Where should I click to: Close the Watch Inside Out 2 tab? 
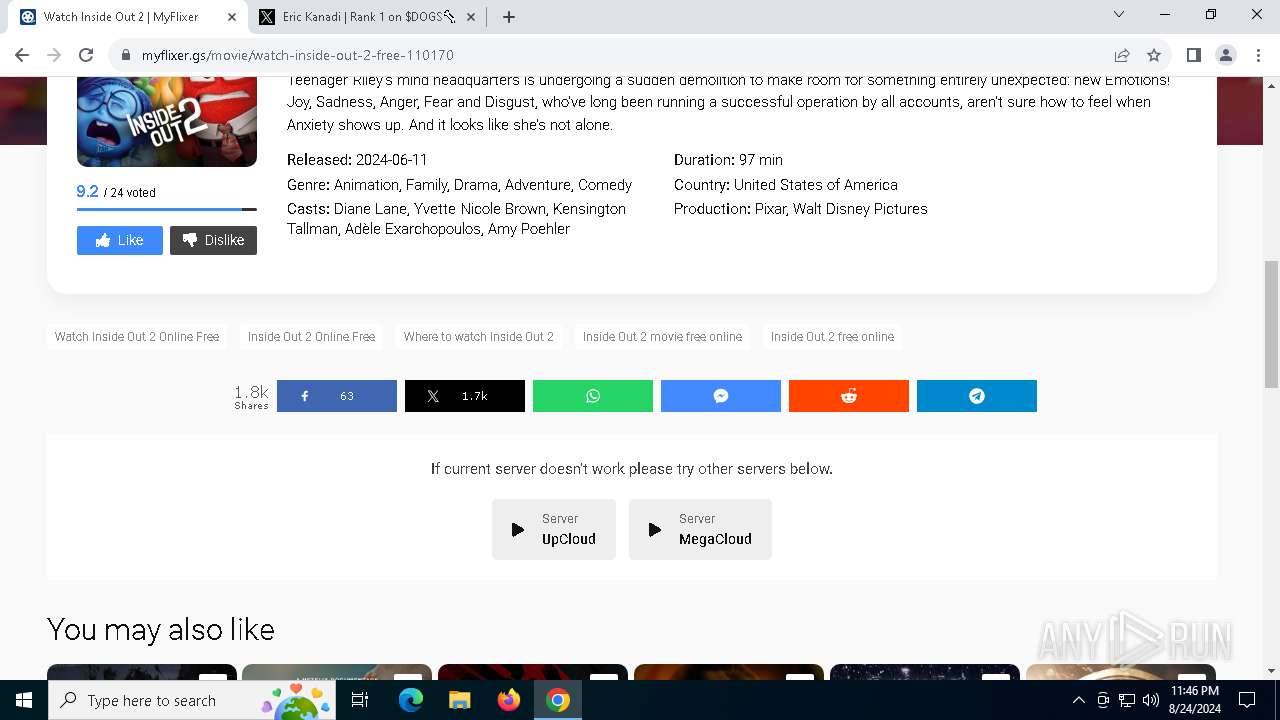click(232, 17)
